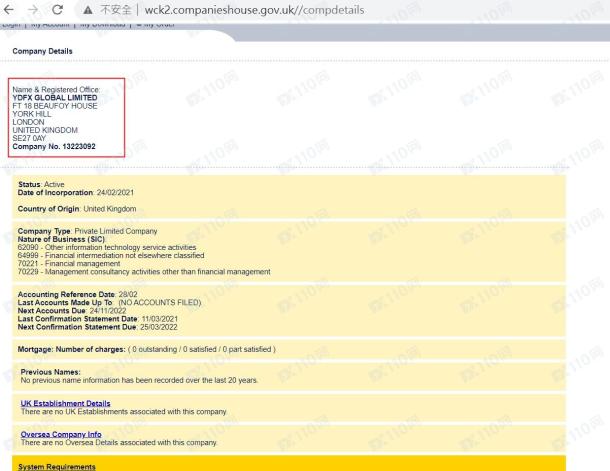610x471 pixels.
Task: Click the Company No. 13223092 text
Action: click(x=56, y=146)
